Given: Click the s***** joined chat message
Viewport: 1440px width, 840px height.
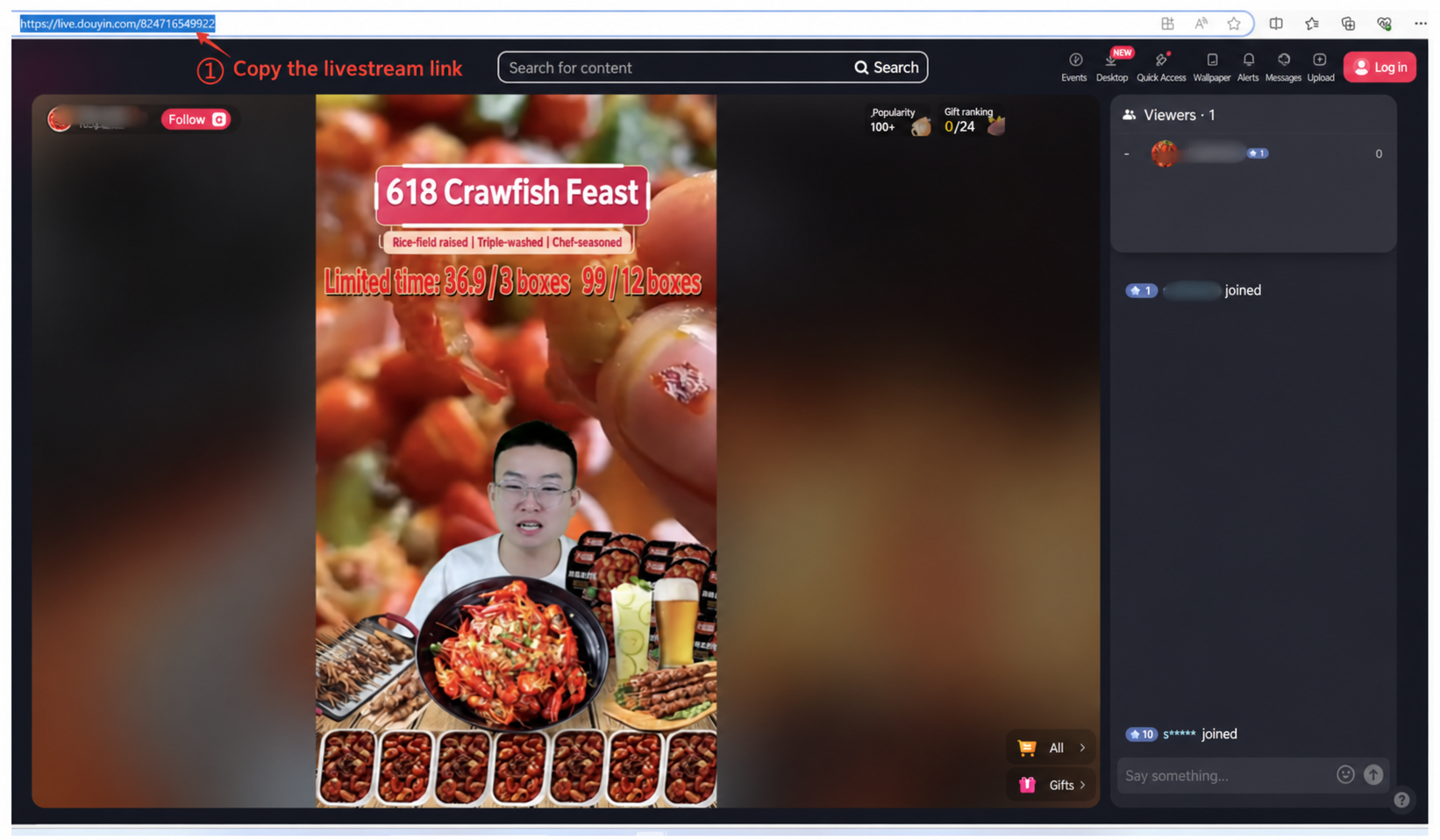Looking at the screenshot, I should pos(1181,734).
